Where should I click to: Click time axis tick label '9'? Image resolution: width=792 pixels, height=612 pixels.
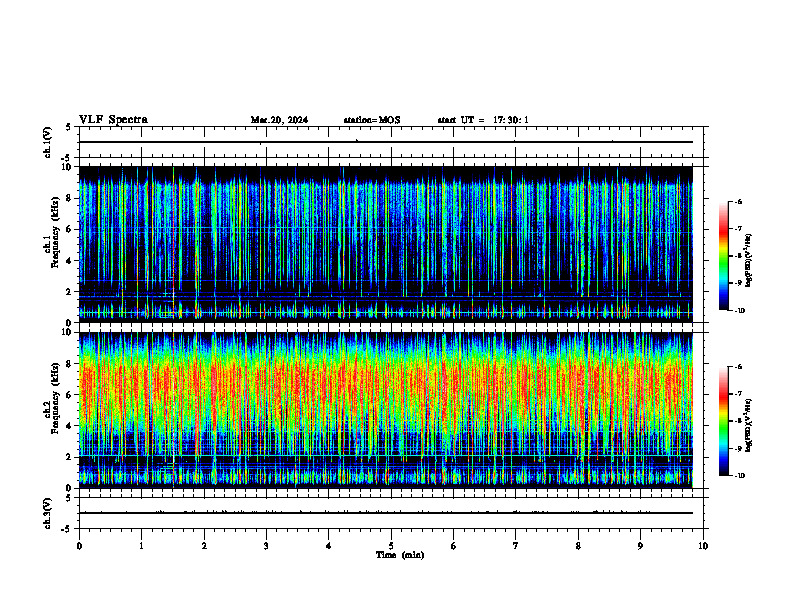coord(640,546)
